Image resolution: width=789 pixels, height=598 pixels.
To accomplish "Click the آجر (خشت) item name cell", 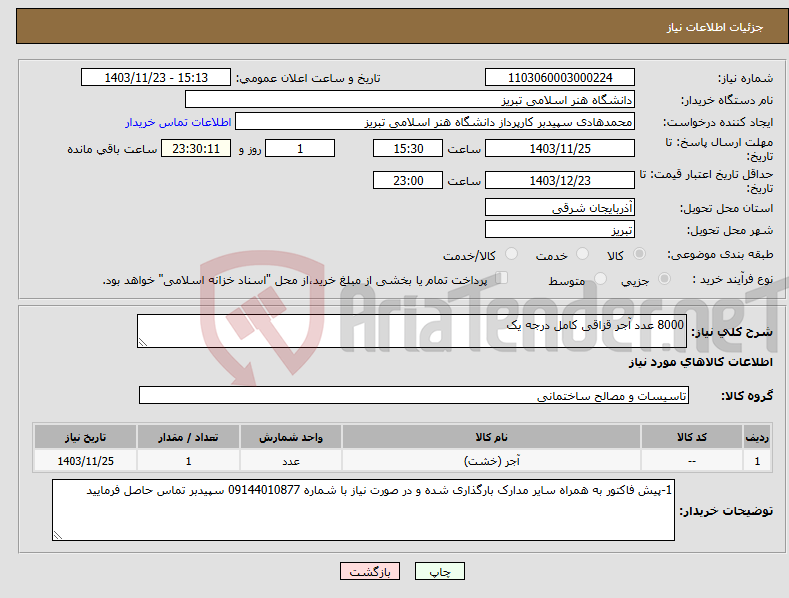I will (491, 461).
